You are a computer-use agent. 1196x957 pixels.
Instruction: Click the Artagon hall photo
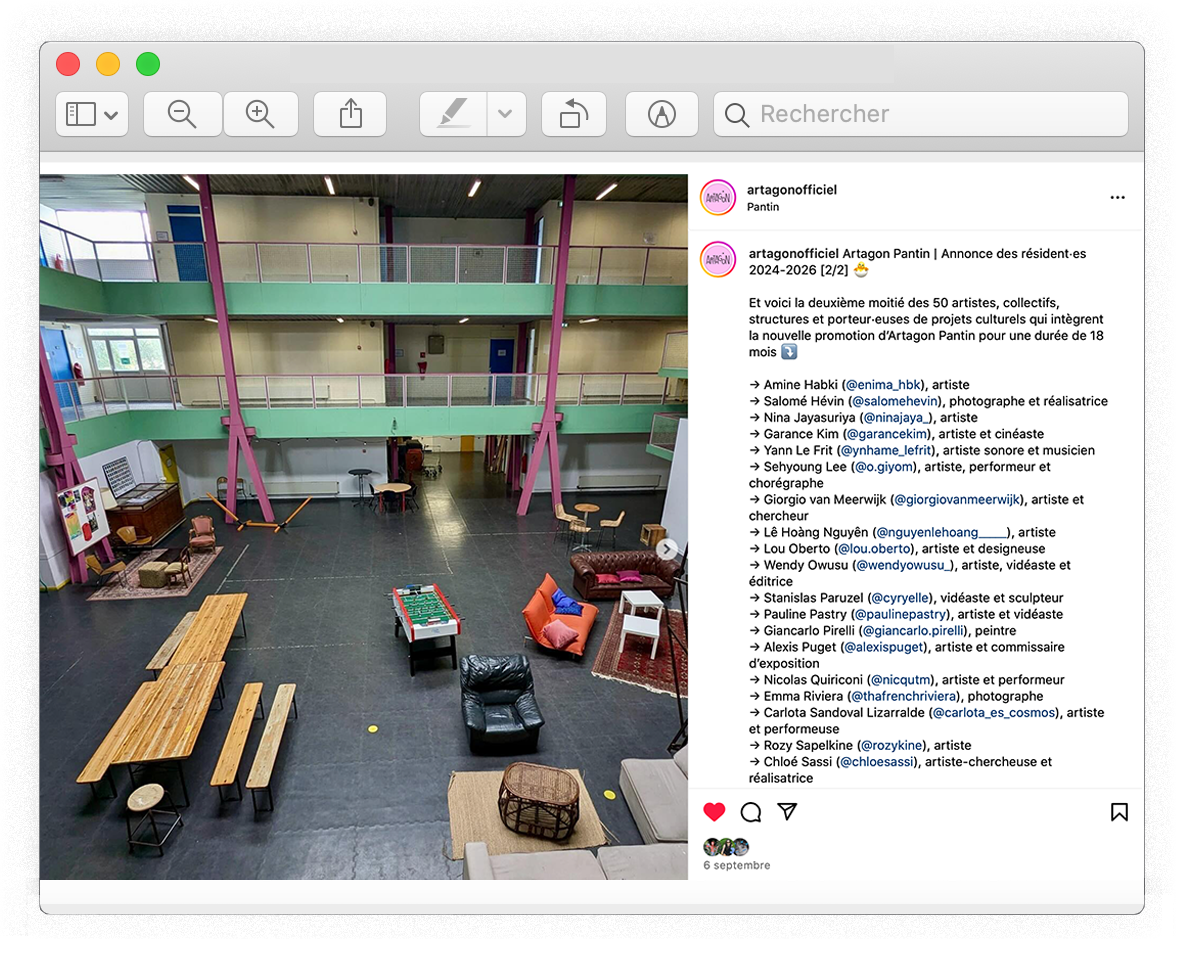click(364, 527)
